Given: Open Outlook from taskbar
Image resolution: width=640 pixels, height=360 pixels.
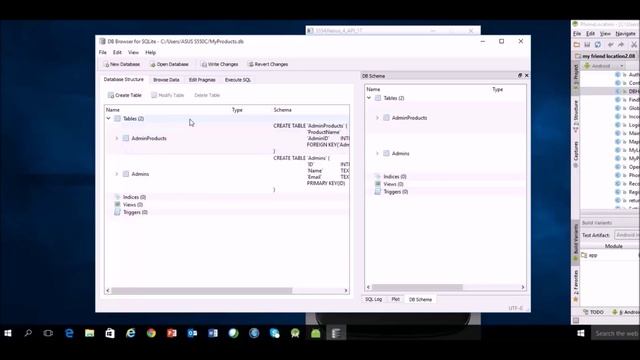Looking at the screenshot, I should point(192,333).
